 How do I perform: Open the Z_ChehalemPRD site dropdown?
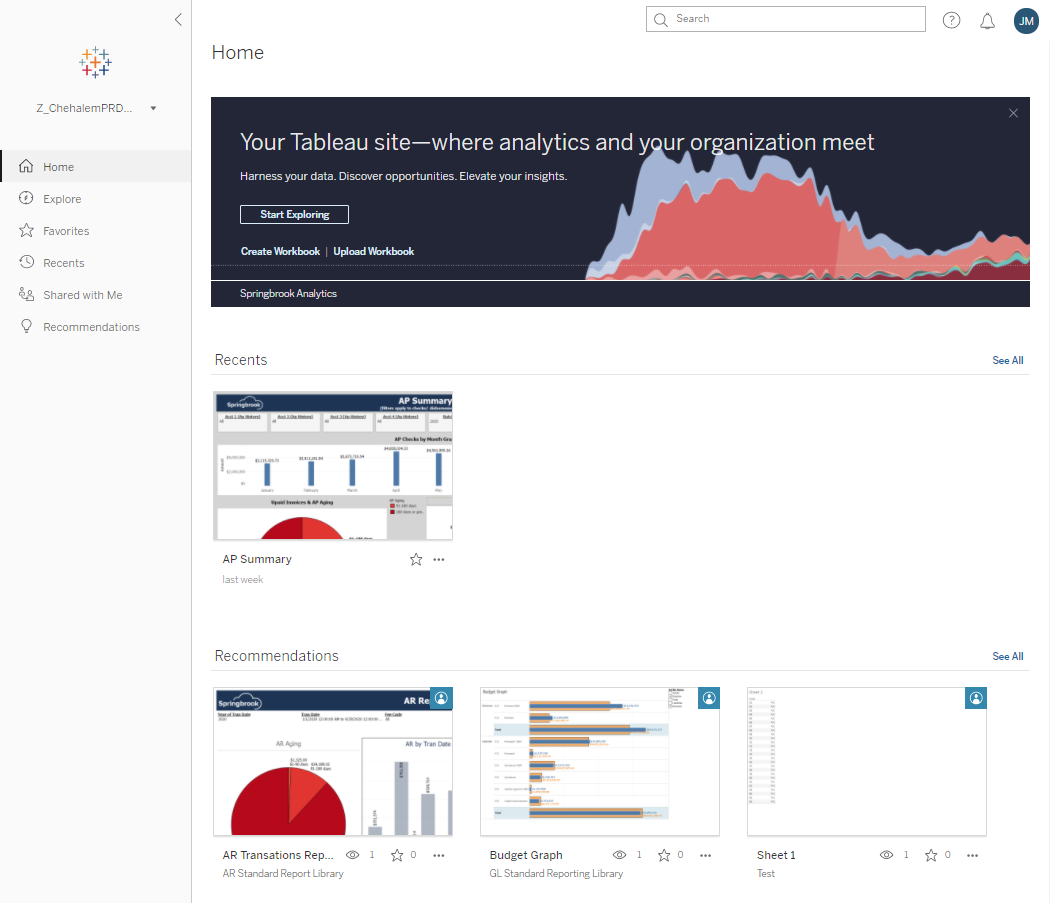point(96,108)
